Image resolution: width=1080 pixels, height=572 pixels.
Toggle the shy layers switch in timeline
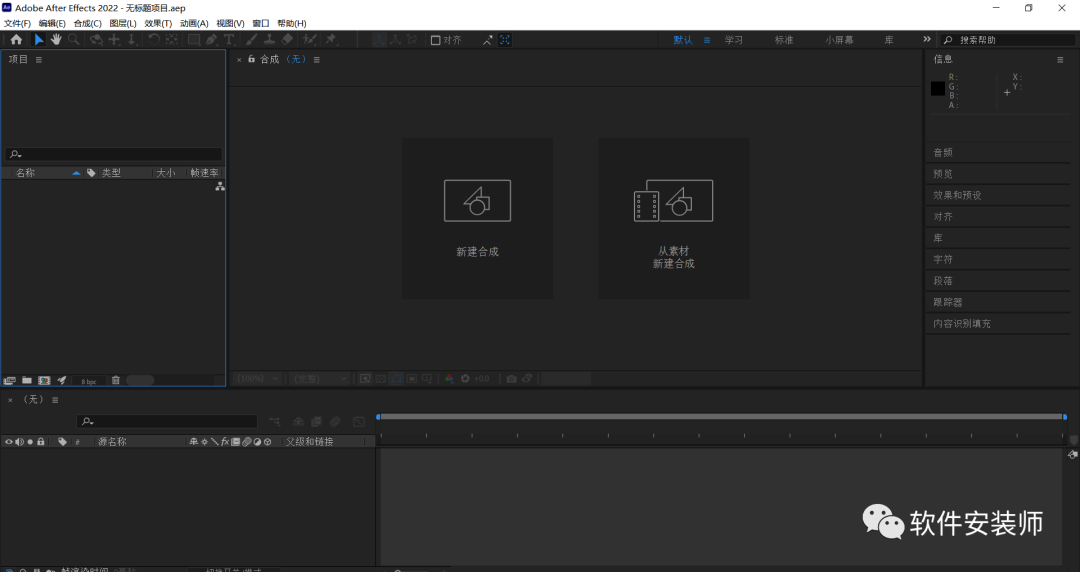pyautogui.click(x=298, y=422)
